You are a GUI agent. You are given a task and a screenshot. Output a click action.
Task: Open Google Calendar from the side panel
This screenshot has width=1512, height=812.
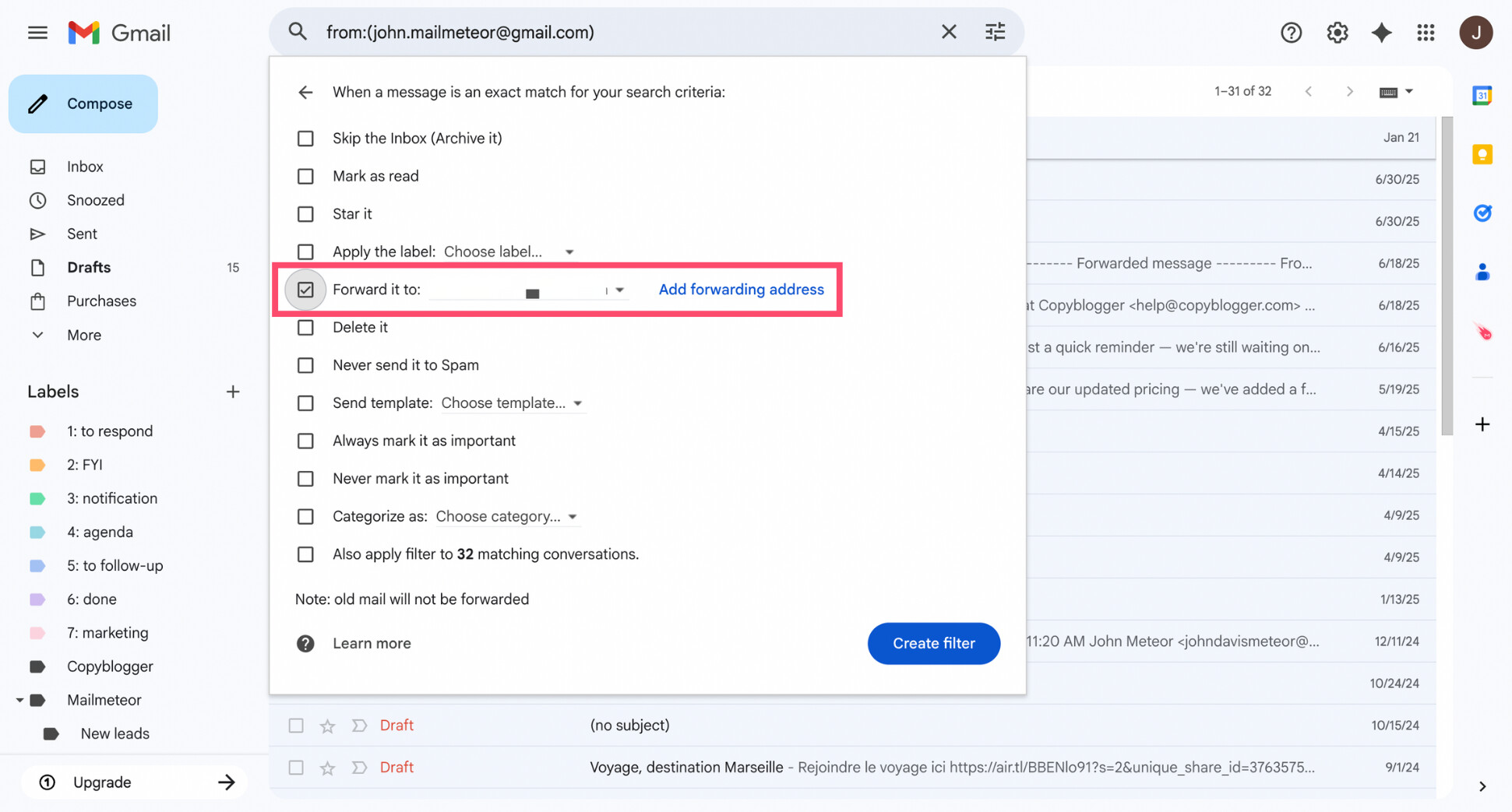[1482, 94]
